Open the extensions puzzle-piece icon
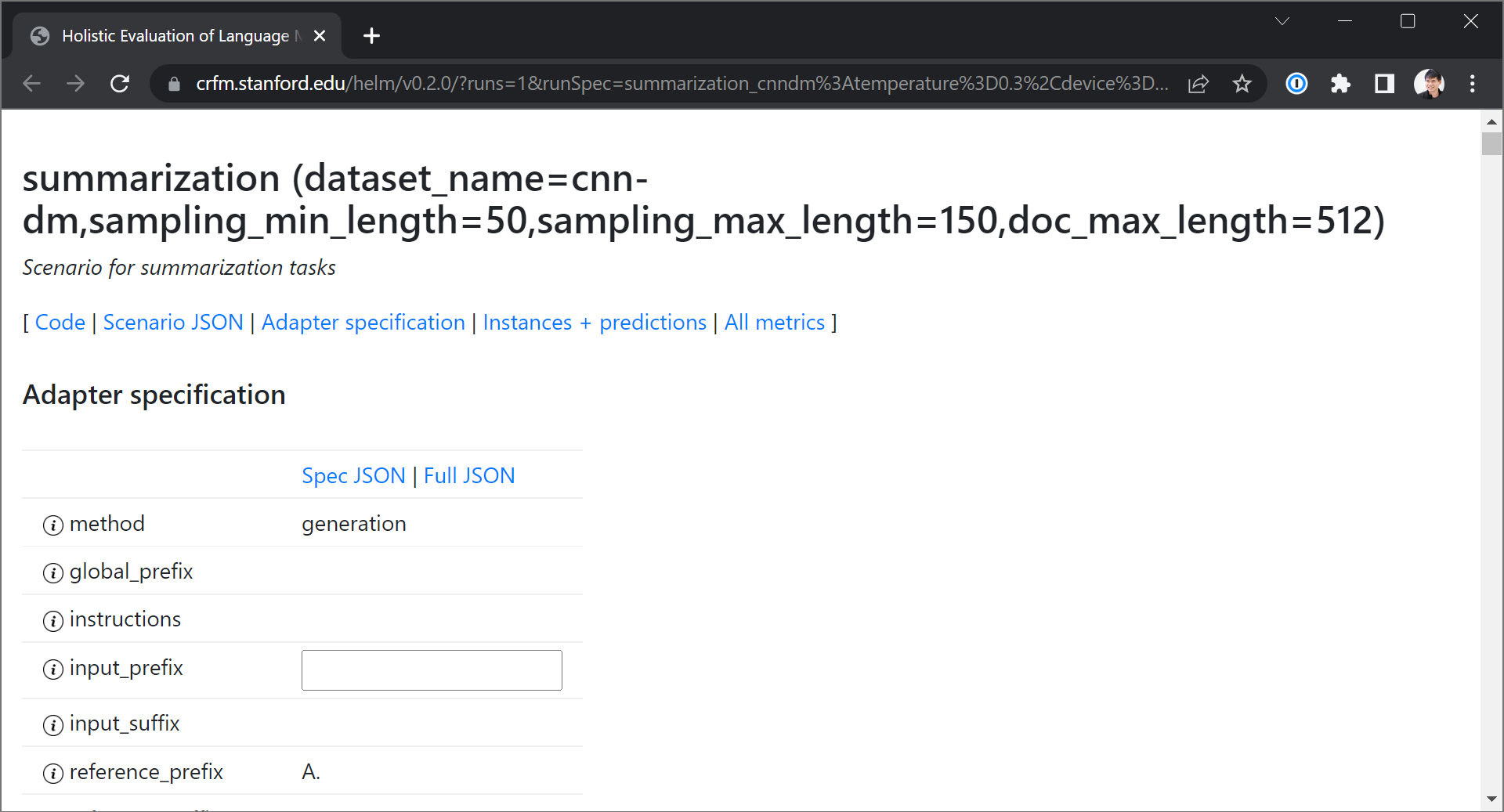 coord(1340,84)
